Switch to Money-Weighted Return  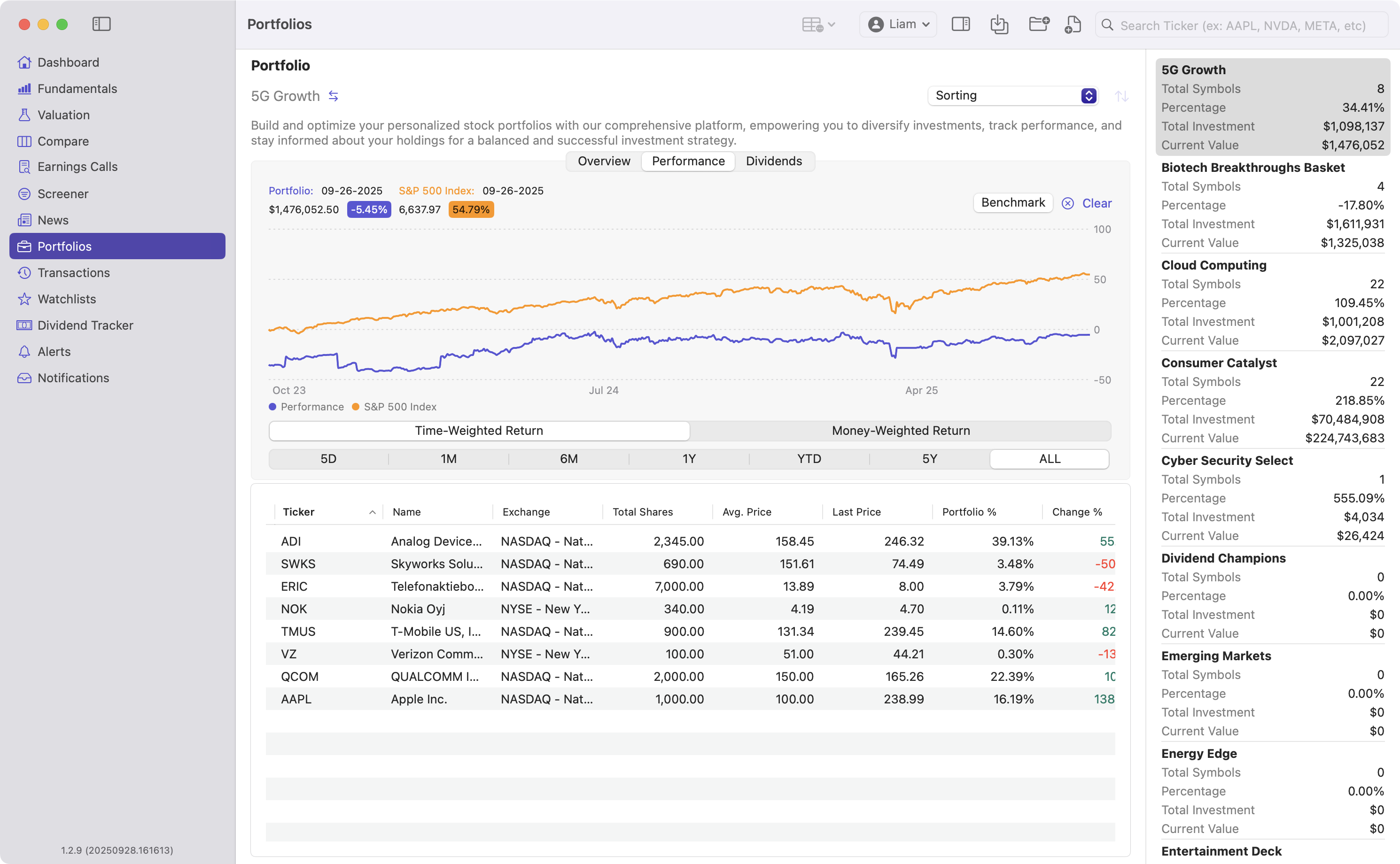pyautogui.click(x=900, y=430)
